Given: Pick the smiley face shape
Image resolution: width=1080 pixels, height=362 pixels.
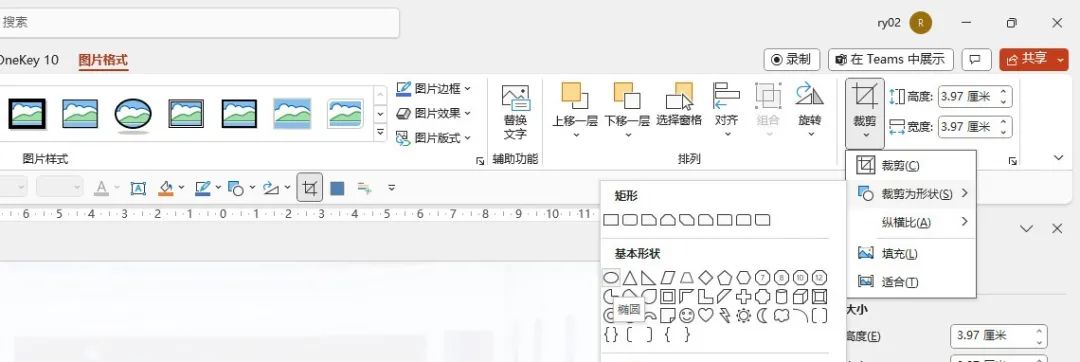Looking at the screenshot, I should click(x=687, y=315).
